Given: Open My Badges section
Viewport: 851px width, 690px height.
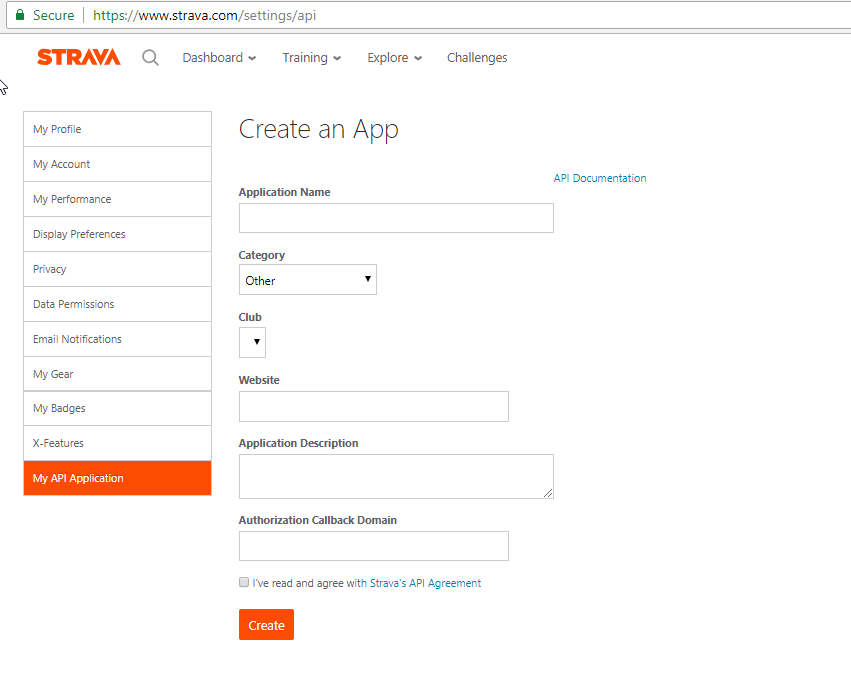Looking at the screenshot, I should tap(117, 408).
